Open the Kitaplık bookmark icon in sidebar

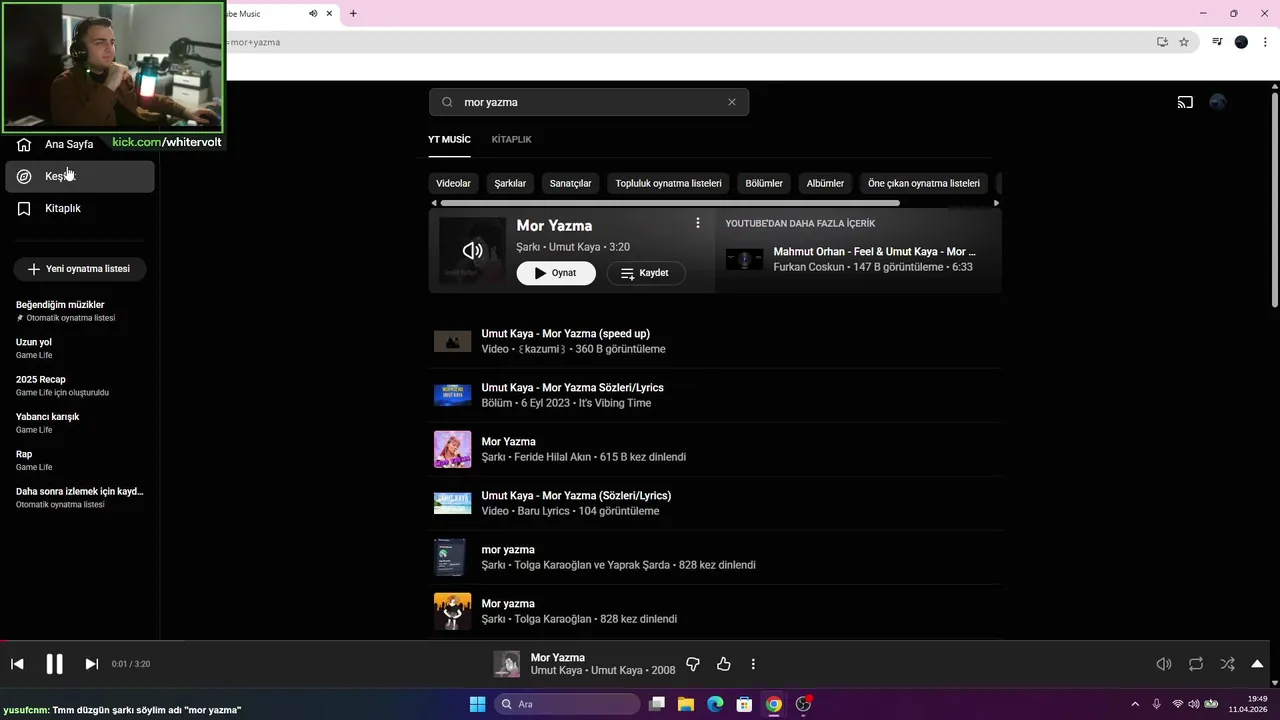[x=24, y=208]
